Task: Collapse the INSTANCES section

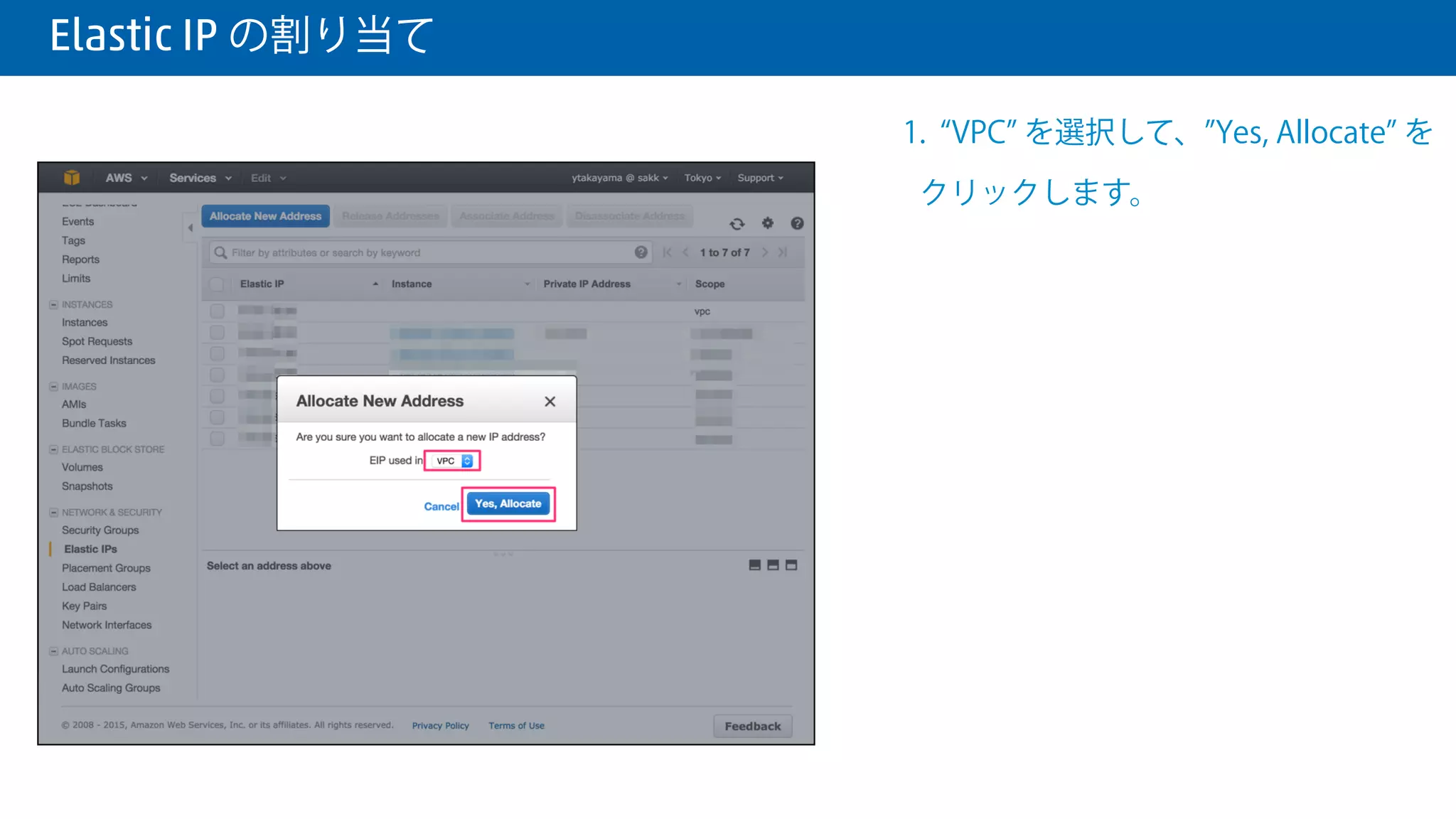Action: pos(53,304)
